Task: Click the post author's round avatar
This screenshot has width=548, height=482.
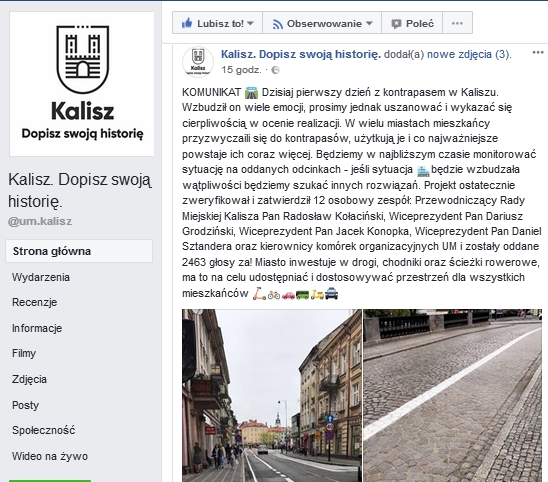Action: [x=198, y=61]
